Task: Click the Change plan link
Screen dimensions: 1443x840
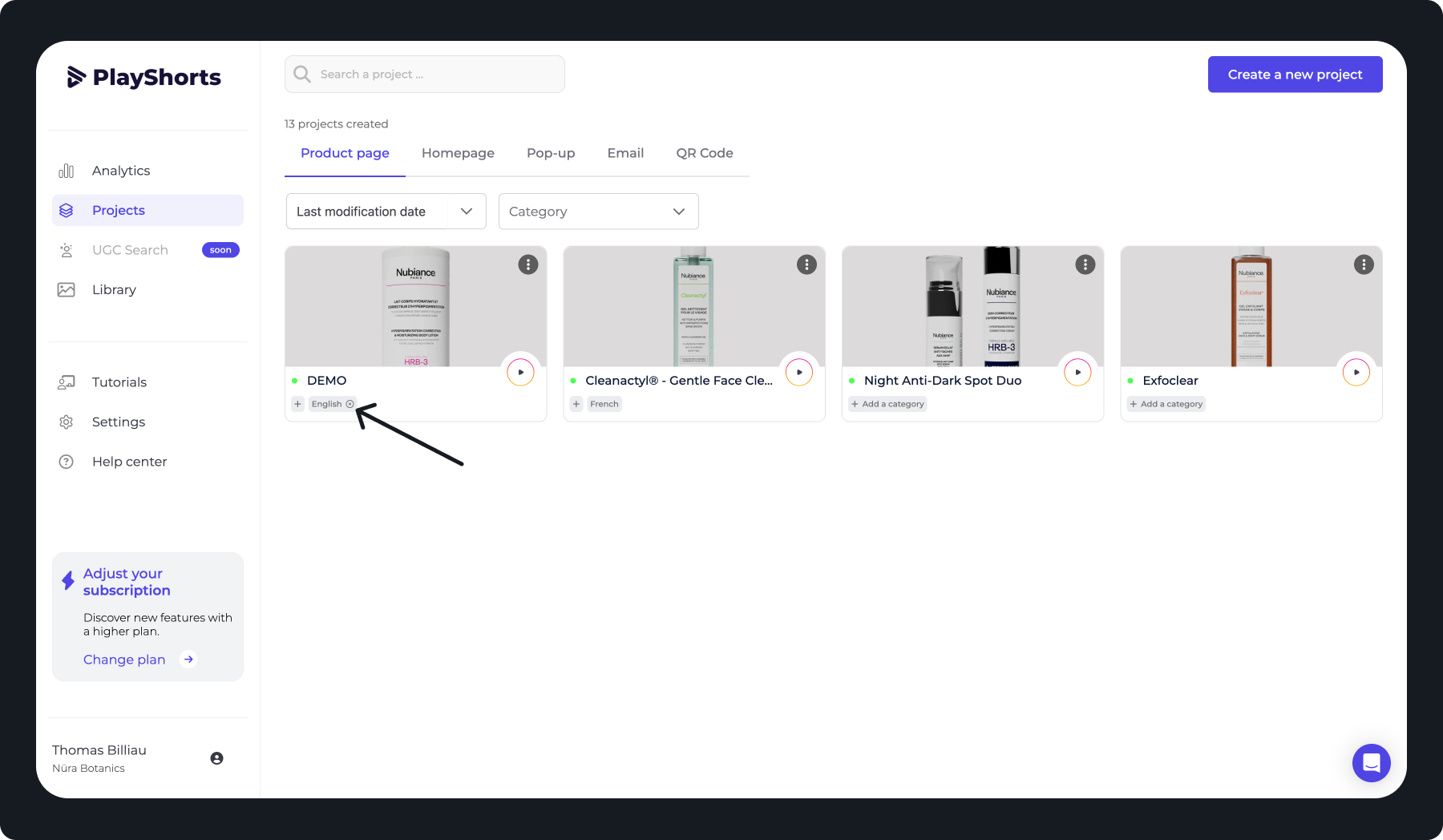Action: [x=124, y=660]
